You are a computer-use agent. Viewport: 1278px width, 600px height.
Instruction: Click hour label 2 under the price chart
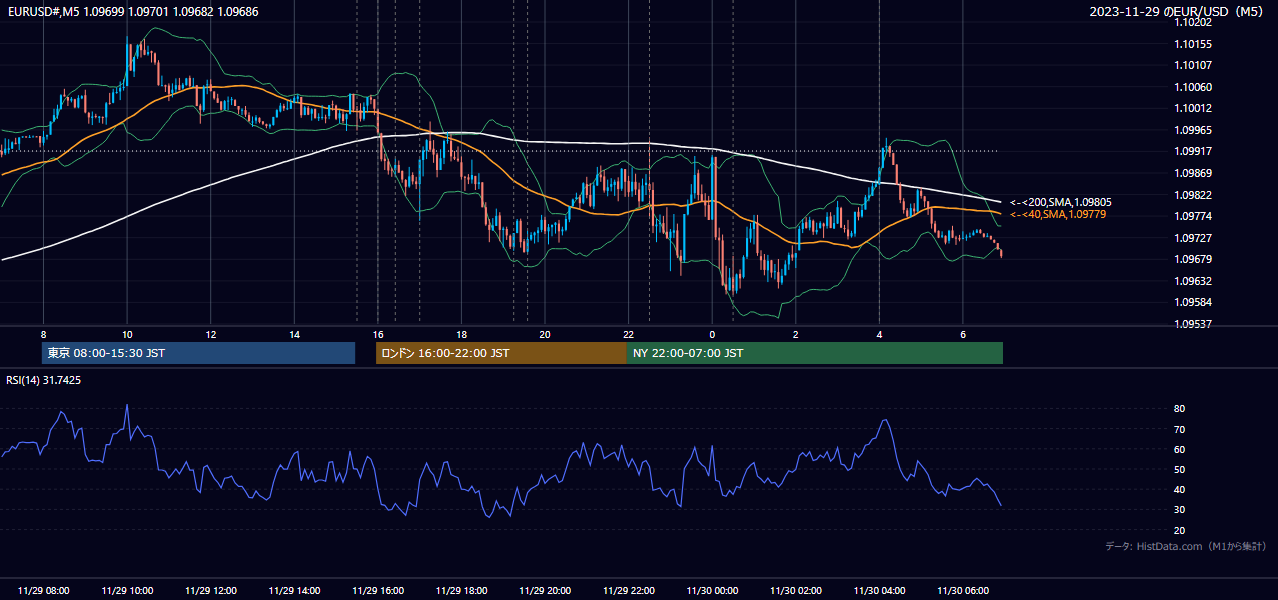coord(795,334)
